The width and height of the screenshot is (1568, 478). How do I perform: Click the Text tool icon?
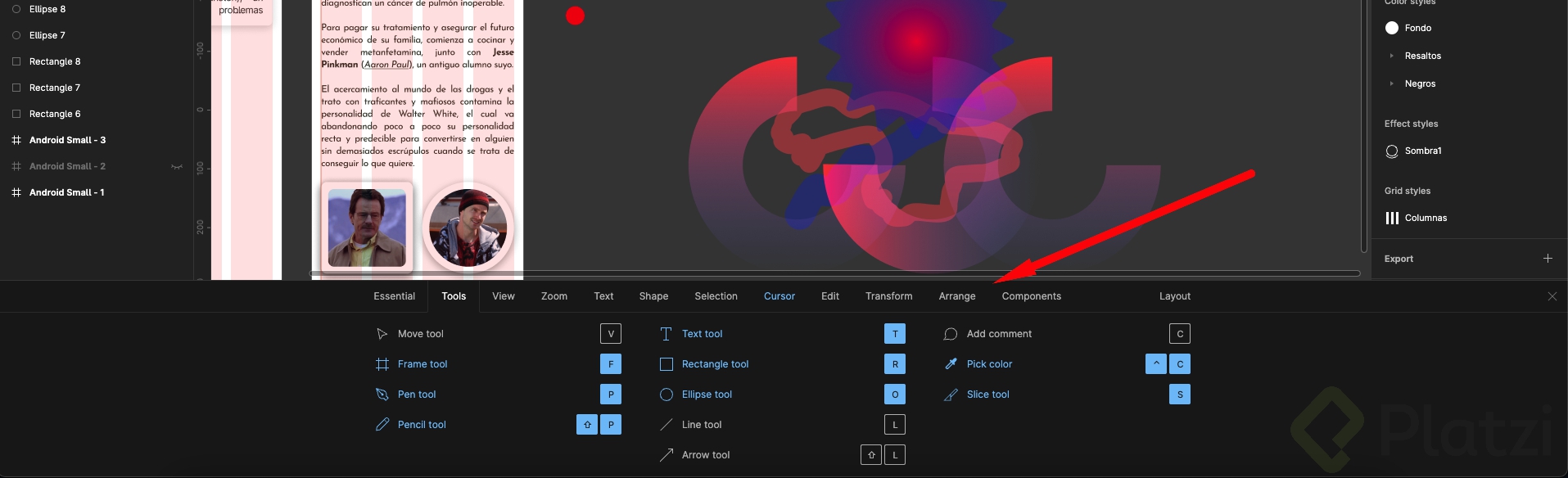point(666,334)
